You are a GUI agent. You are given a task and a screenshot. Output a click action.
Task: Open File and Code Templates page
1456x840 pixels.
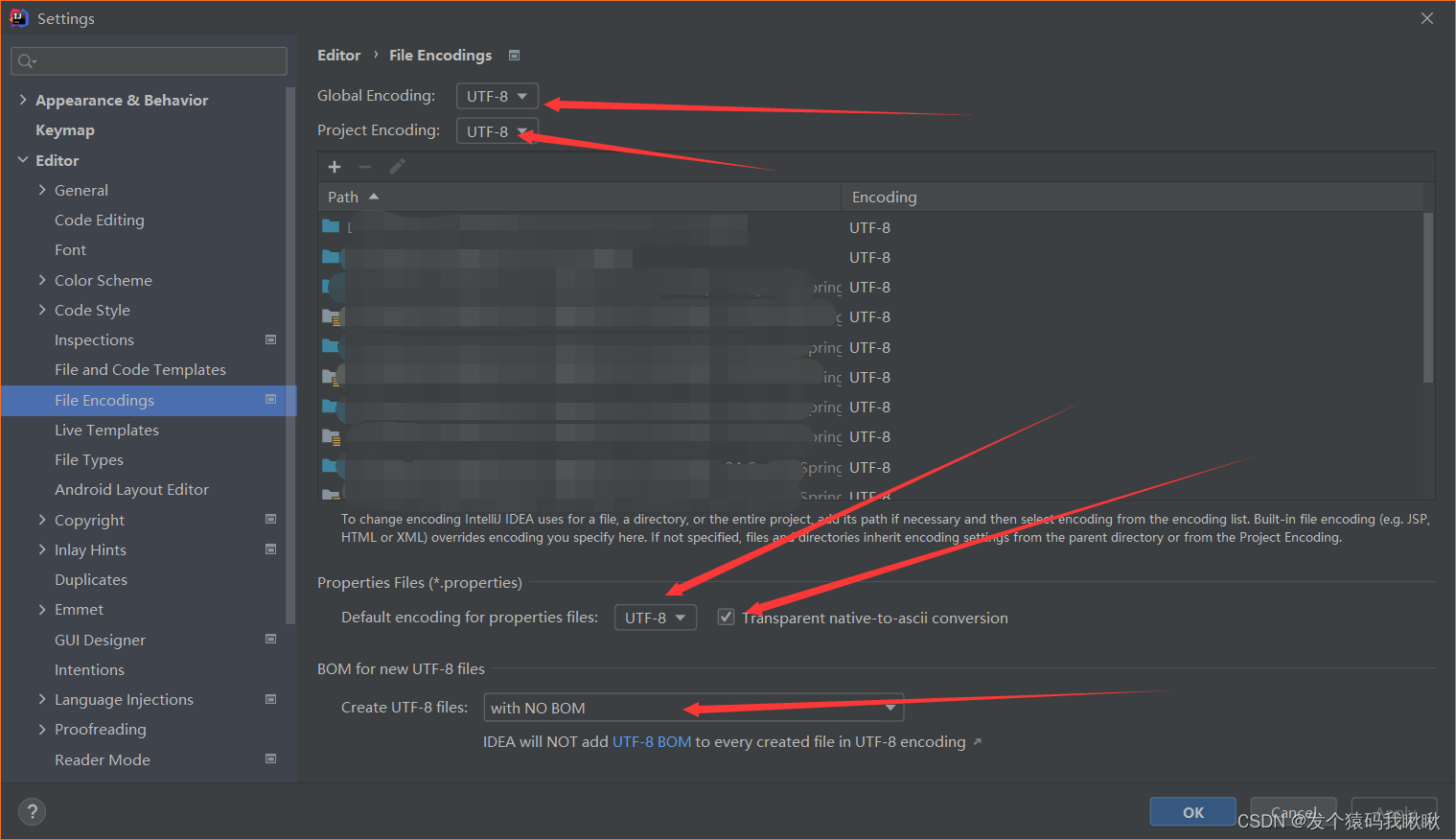tap(140, 369)
